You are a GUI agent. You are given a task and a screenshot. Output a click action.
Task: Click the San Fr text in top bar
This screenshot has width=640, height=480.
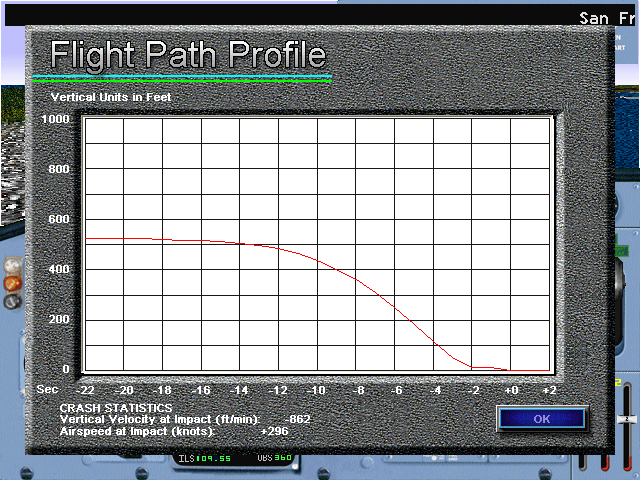(x=607, y=19)
